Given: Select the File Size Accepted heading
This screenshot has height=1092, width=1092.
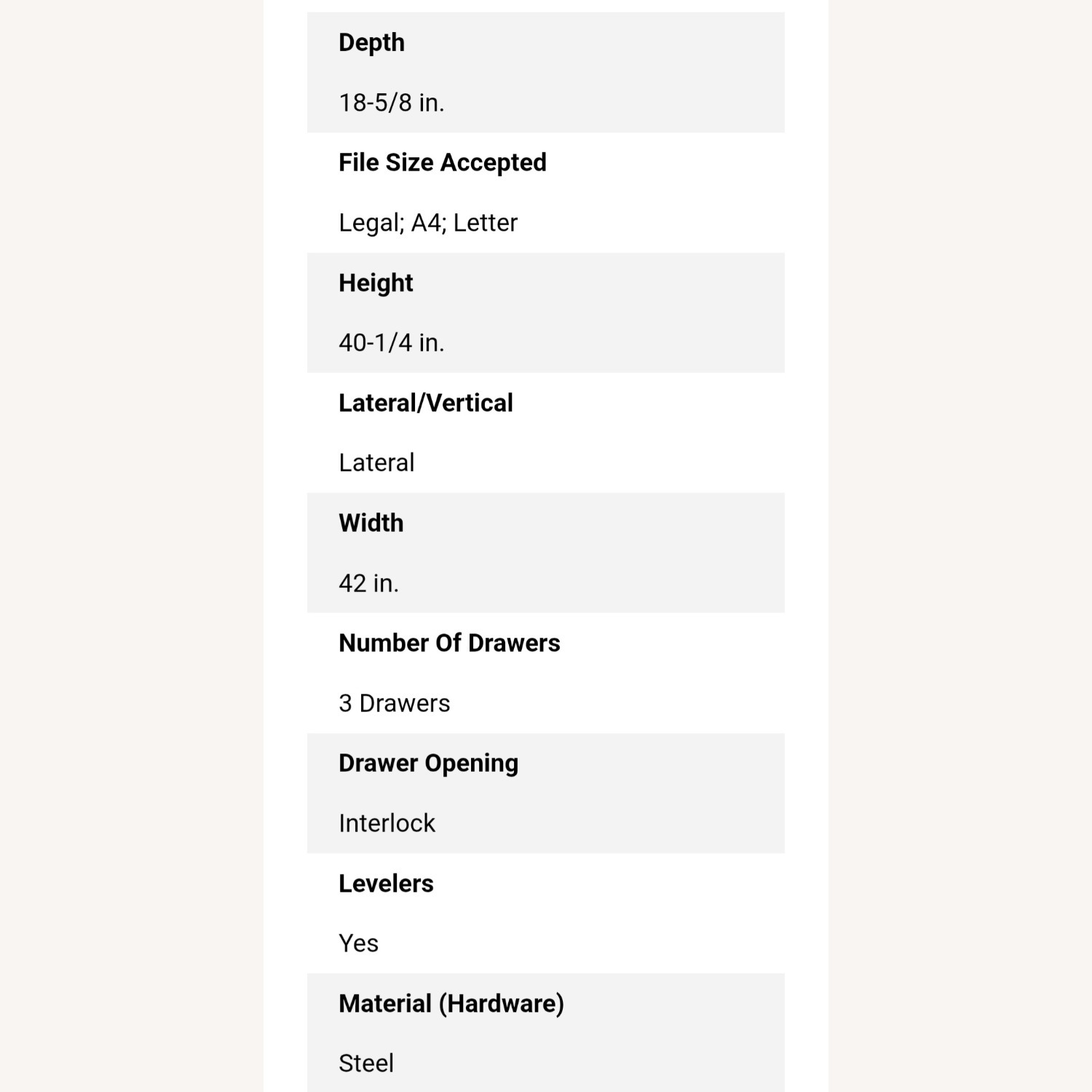Looking at the screenshot, I should (x=443, y=163).
